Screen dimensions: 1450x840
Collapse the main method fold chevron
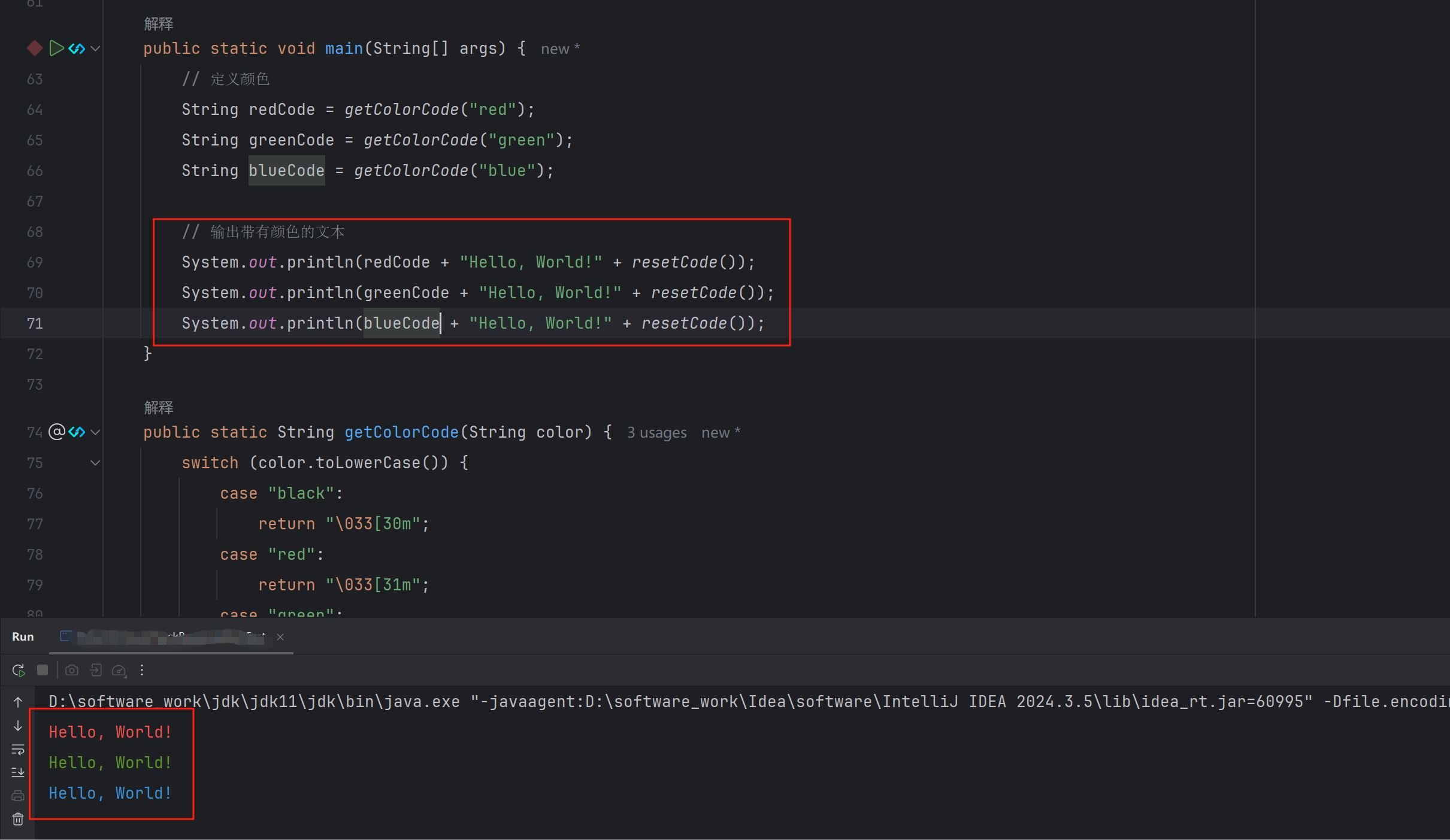pos(95,48)
